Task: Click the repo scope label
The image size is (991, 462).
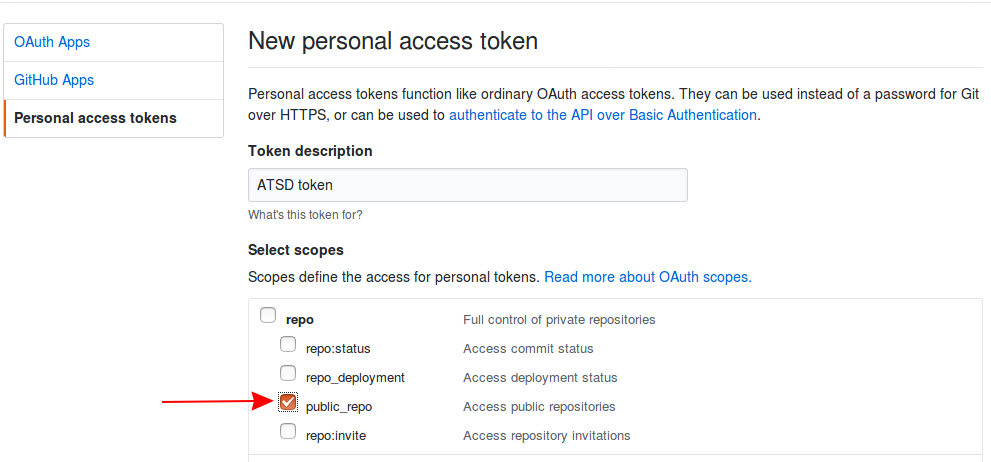Action: (300, 320)
